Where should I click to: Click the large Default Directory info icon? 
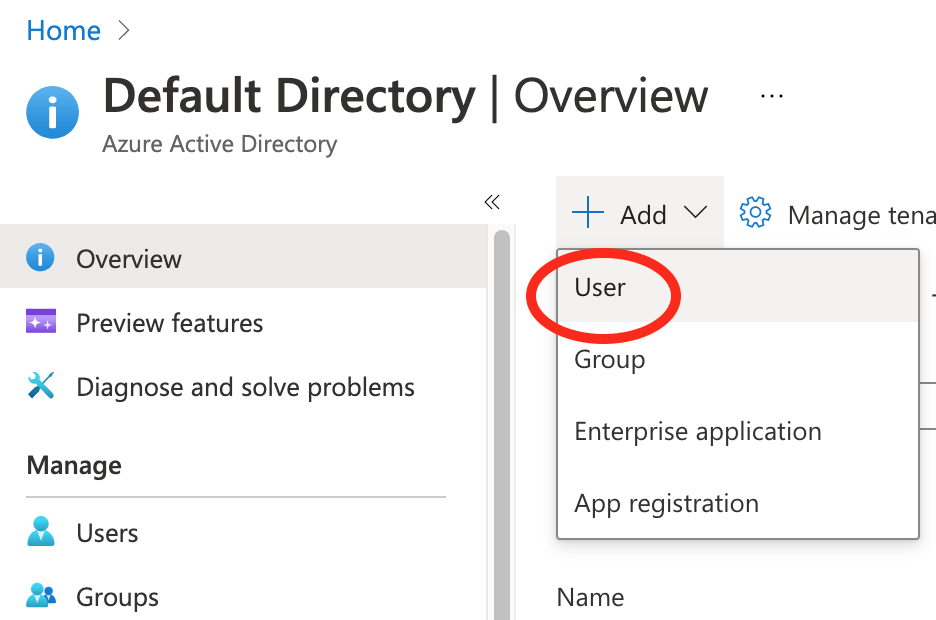click(53, 111)
